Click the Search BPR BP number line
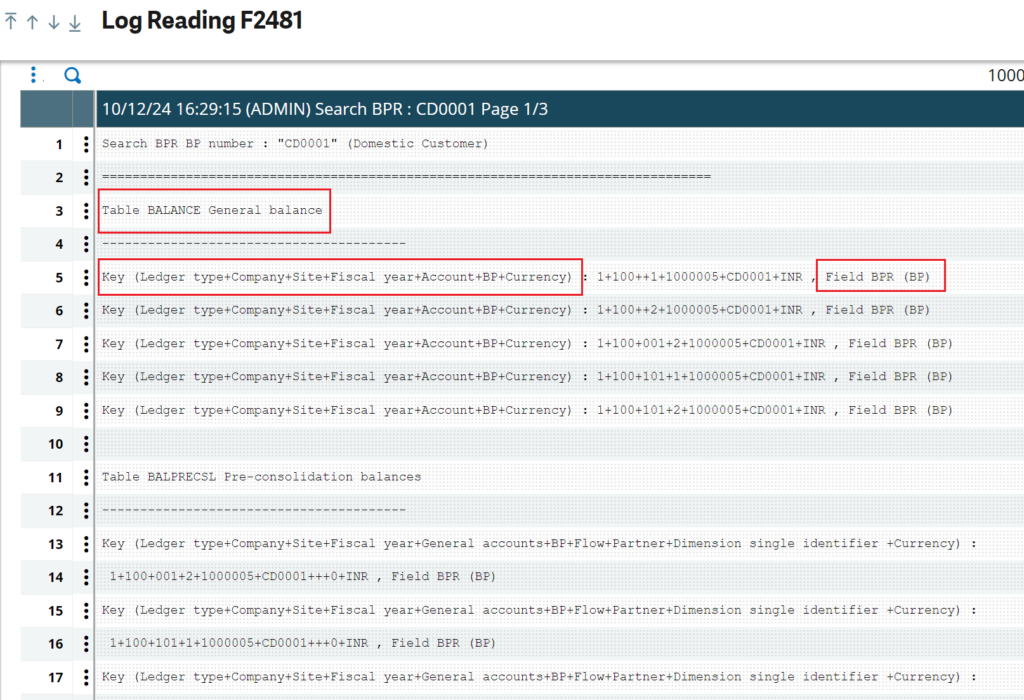1024x700 pixels. (295, 144)
